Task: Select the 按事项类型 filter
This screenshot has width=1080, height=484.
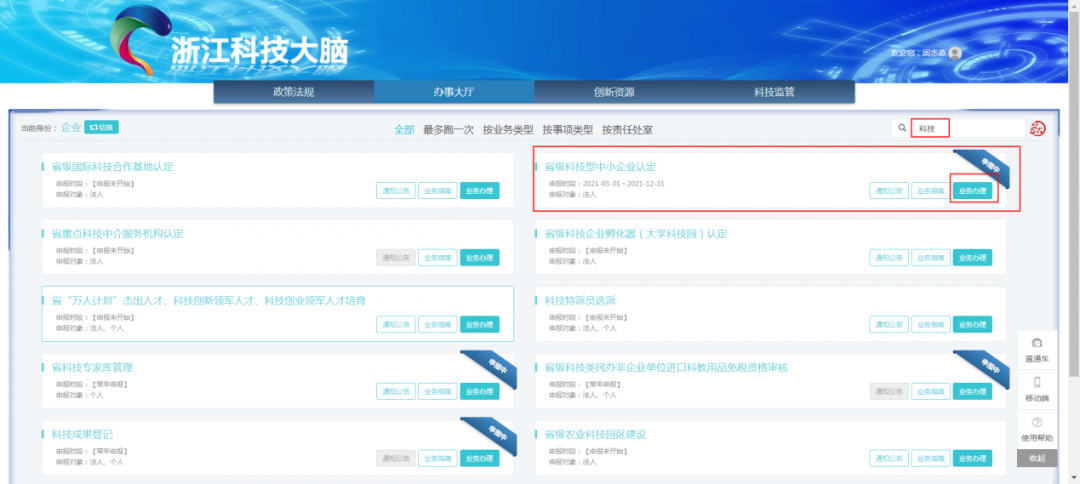Action: [568, 129]
